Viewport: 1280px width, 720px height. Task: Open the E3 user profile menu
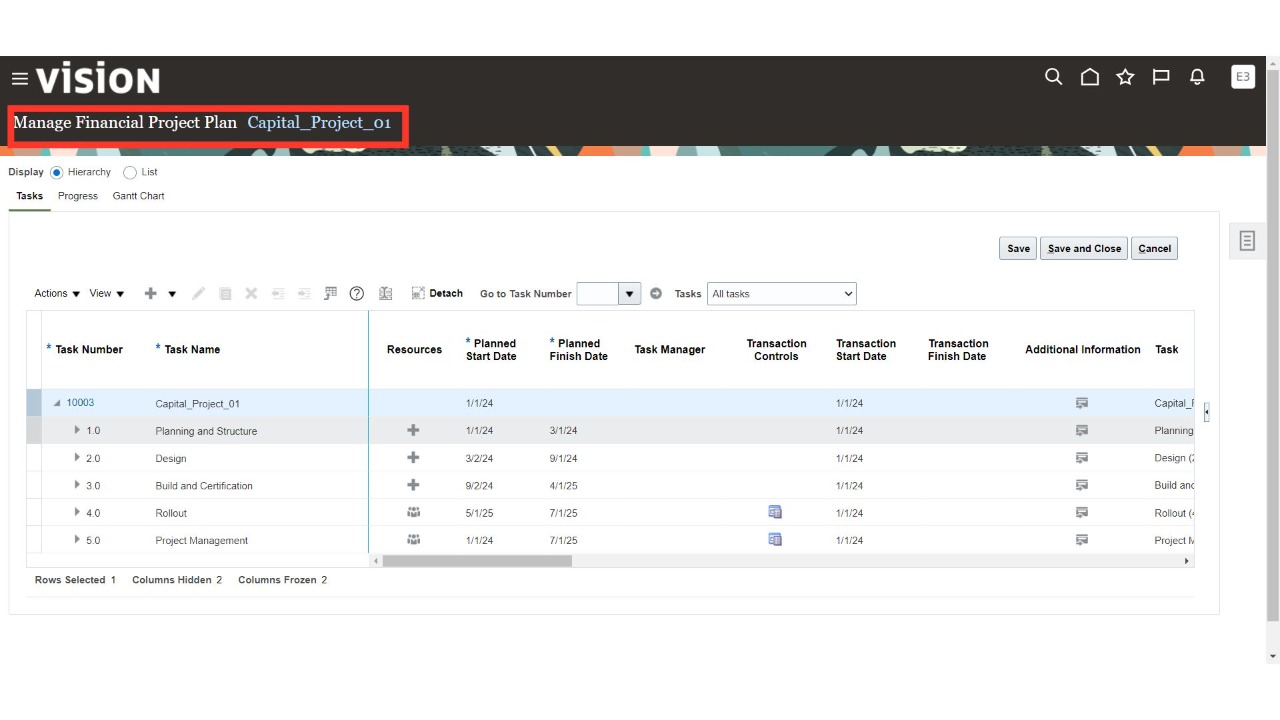(1243, 77)
